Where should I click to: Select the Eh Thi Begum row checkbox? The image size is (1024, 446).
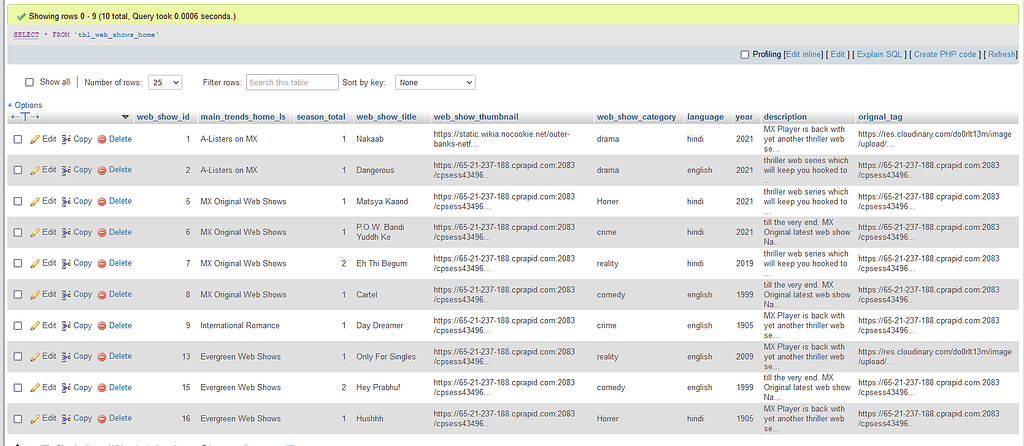coord(18,263)
